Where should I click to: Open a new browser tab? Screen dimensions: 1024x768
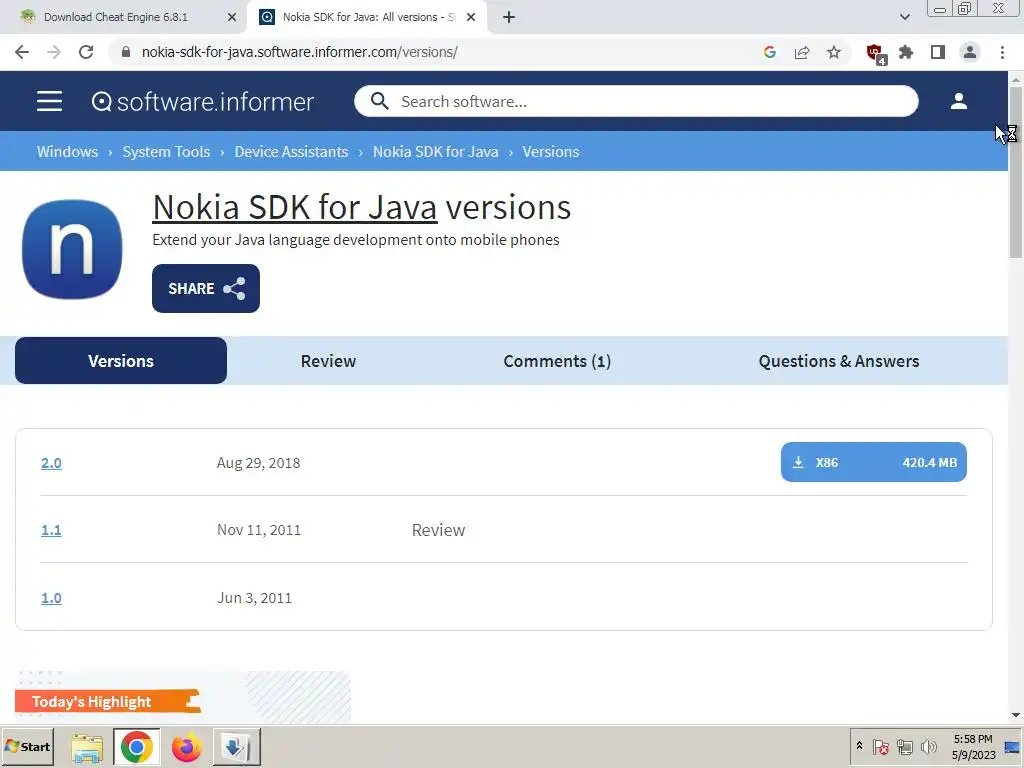509,17
